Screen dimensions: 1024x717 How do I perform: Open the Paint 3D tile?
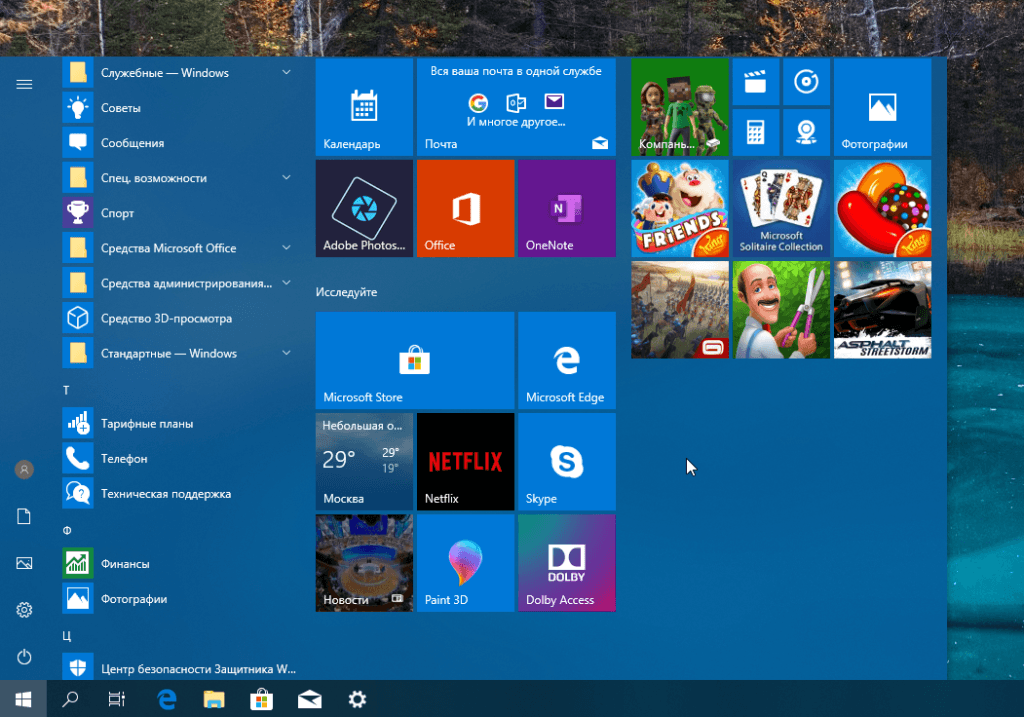click(465, 563)
